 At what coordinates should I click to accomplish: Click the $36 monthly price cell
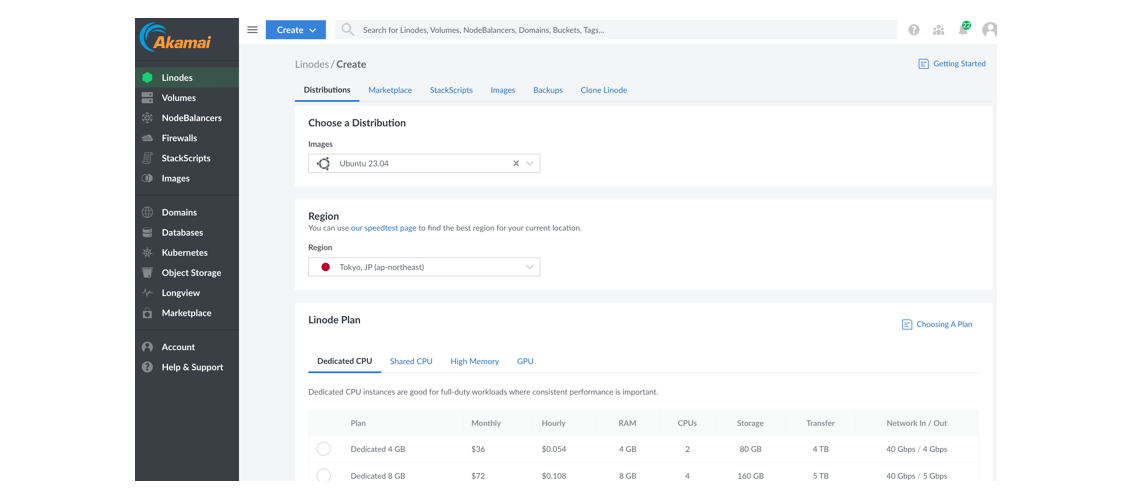(x=478, y=450)
